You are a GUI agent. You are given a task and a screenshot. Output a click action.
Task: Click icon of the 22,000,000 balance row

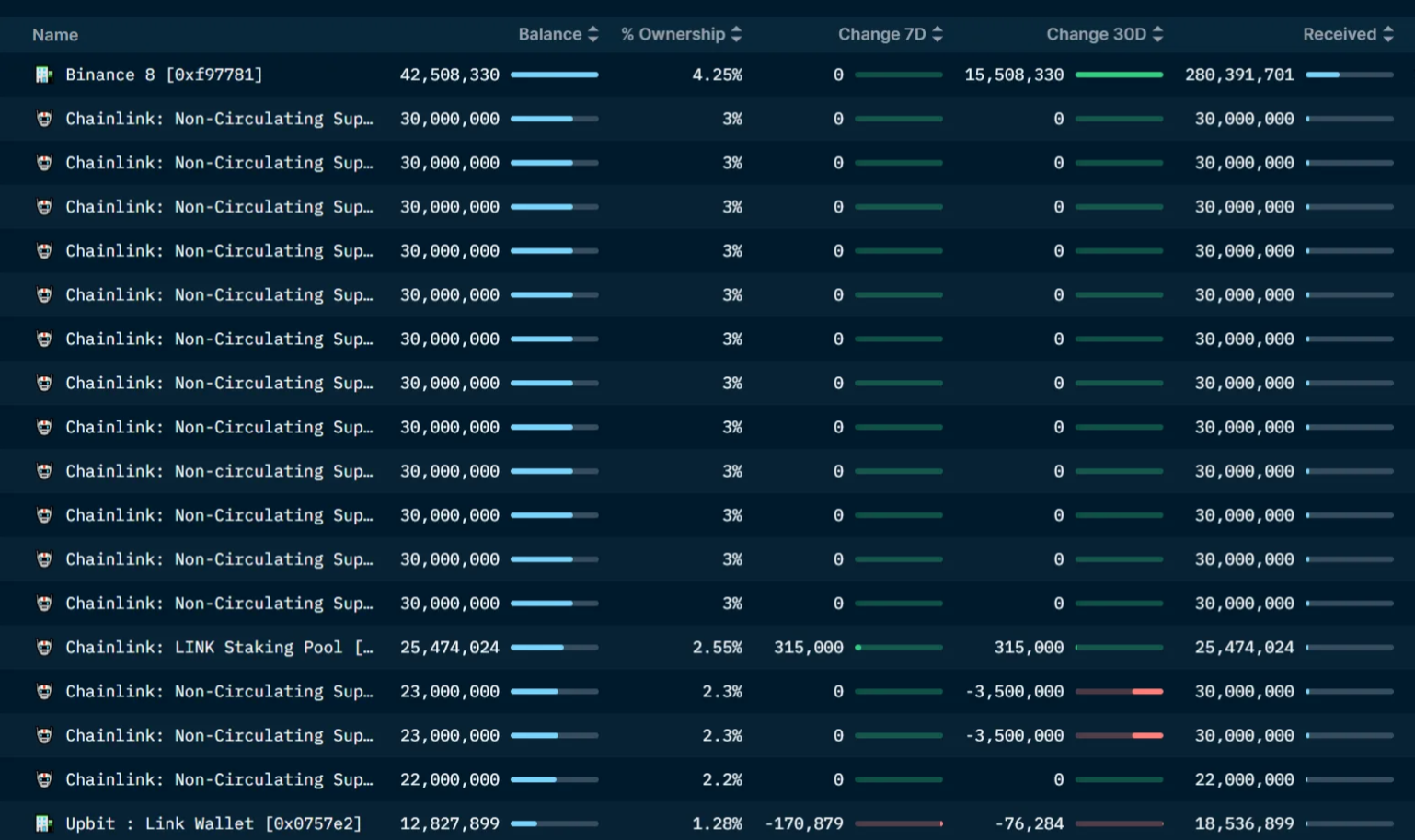pyautogui.click(x=43, y=779)
